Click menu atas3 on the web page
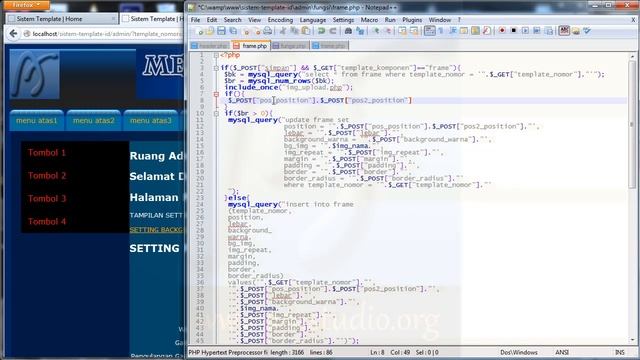The image size is (640, 360). pos(151,120)
